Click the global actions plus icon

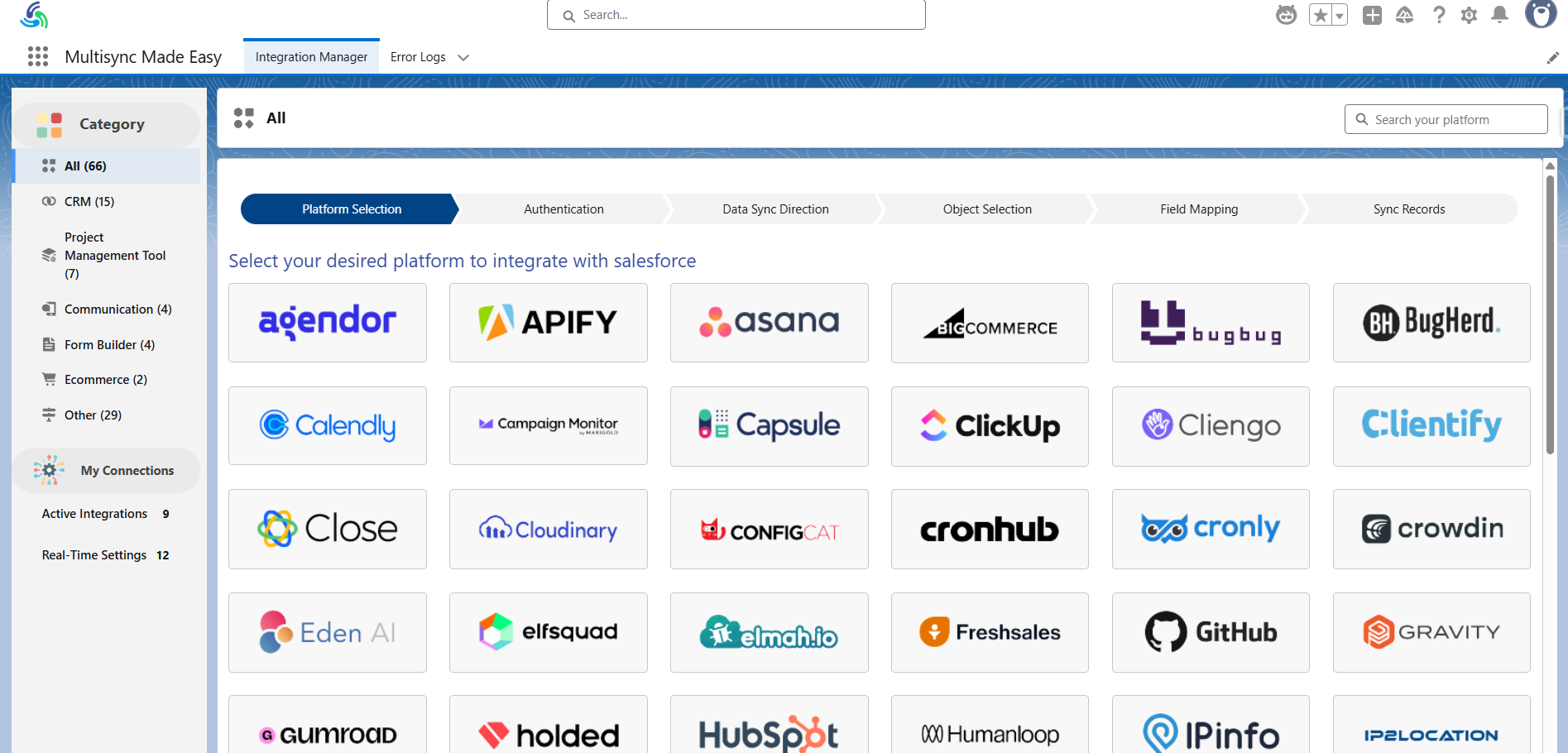coord(1372,15)
